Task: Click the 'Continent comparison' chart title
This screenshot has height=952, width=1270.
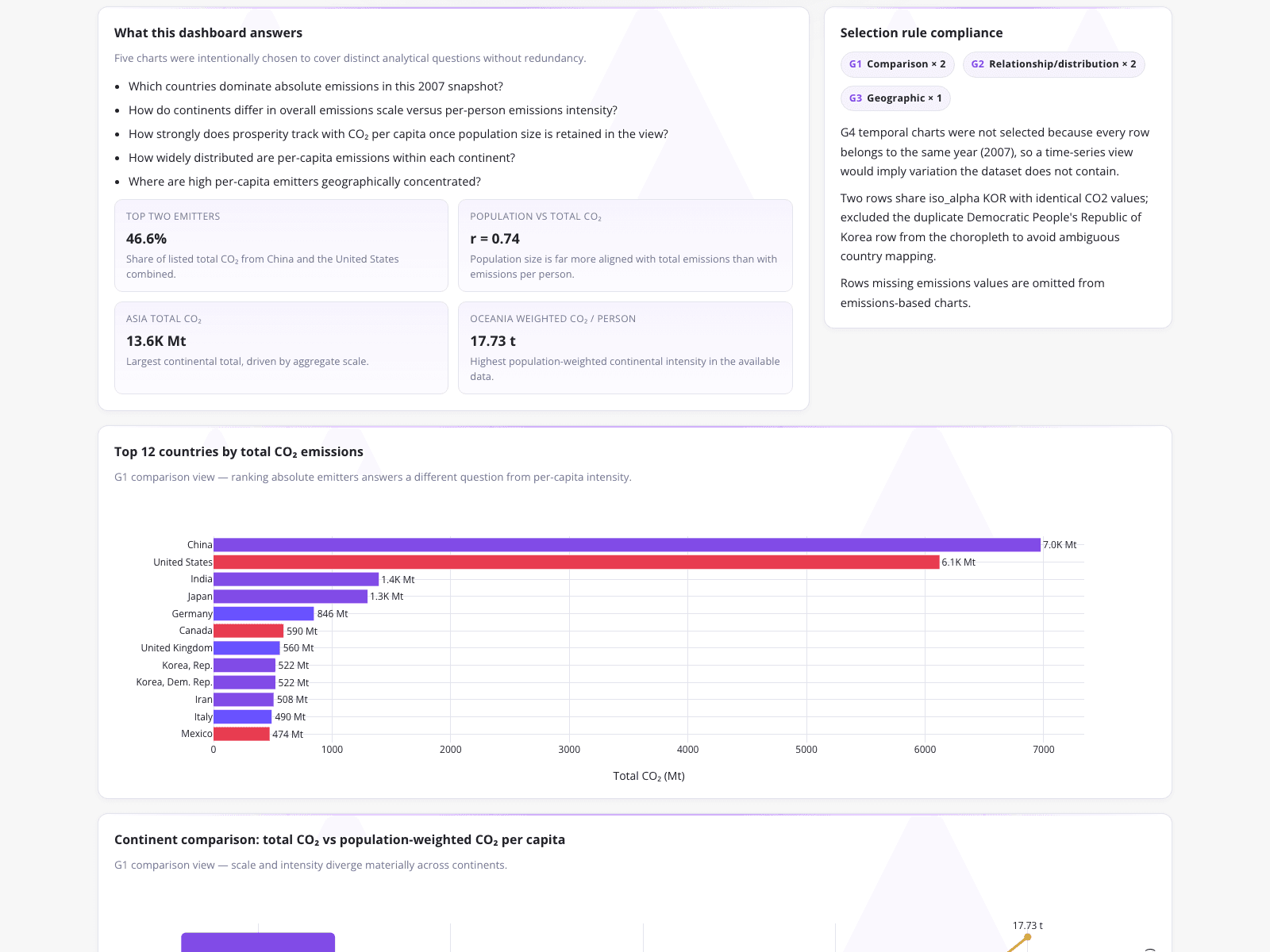Action: (340, 840)
